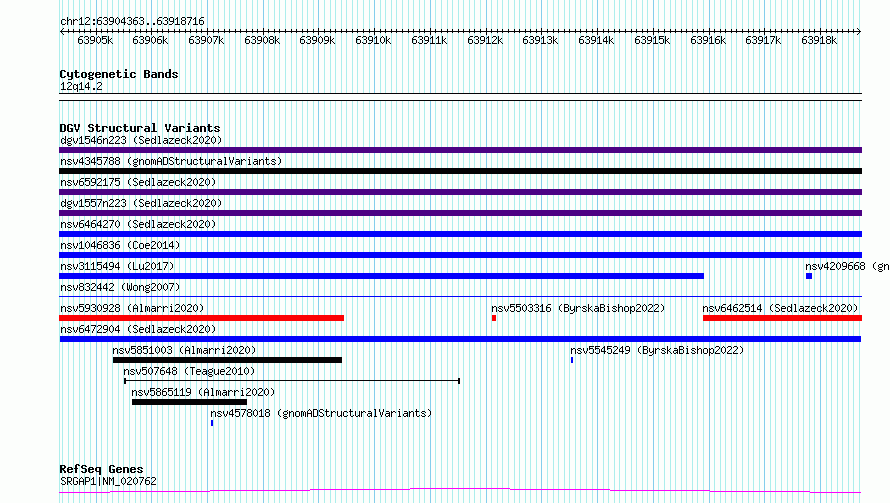Click the black nsv4345788 variant bar
The width and height of the screenshot is (890, 503).
(460, 171)
